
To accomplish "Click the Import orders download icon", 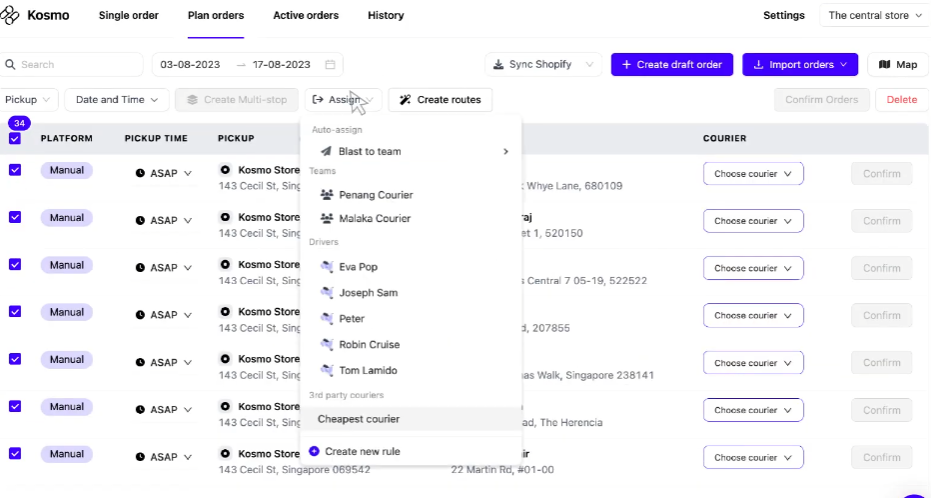I will [758, 65].
